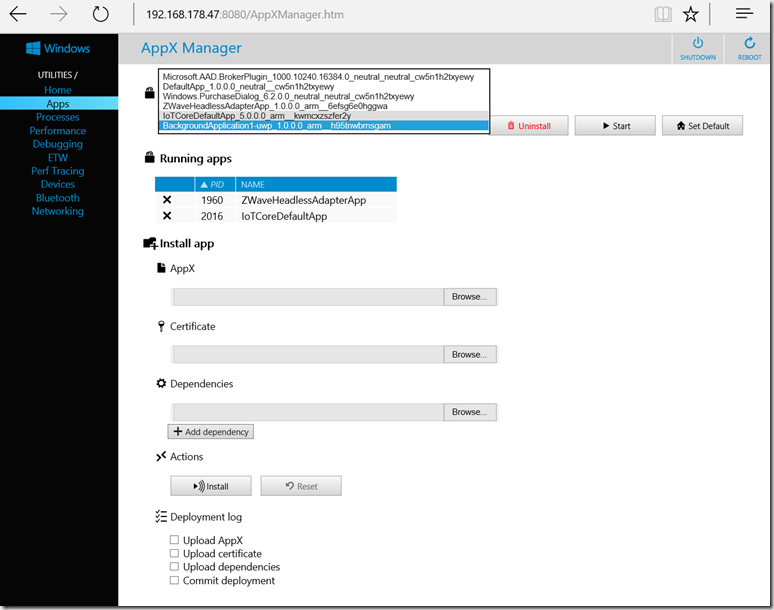This screenshot has height=610, width=774.
Task: Click IoTCoreDefaultApp in running apps table
Action: (x=284, y=216)
